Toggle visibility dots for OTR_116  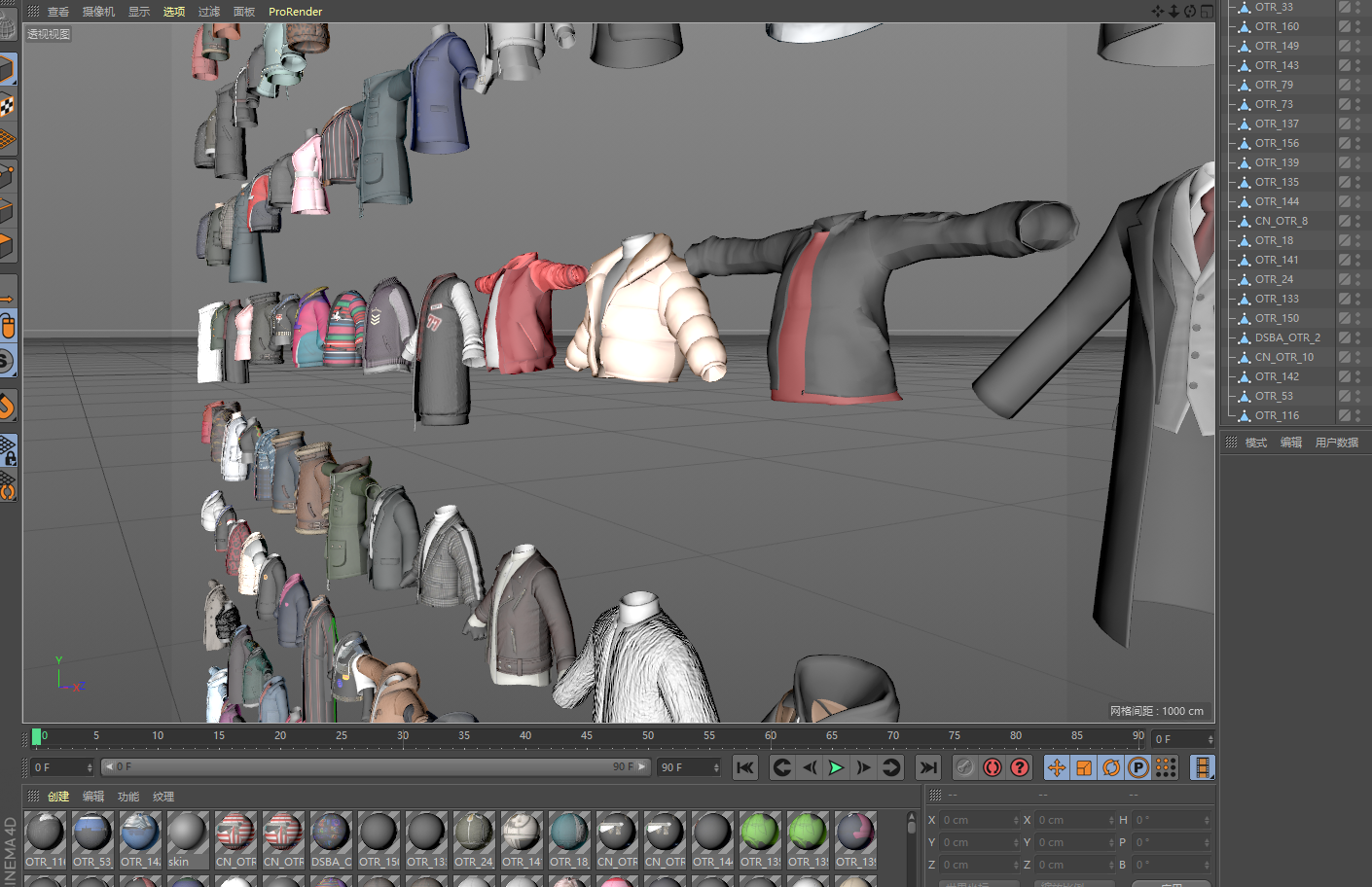pyautogui.click(x=1358, y=415)
